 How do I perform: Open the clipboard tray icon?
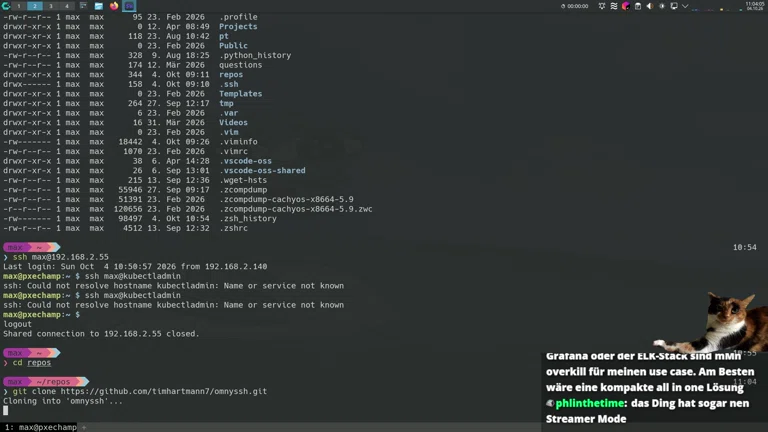point(638,6)
